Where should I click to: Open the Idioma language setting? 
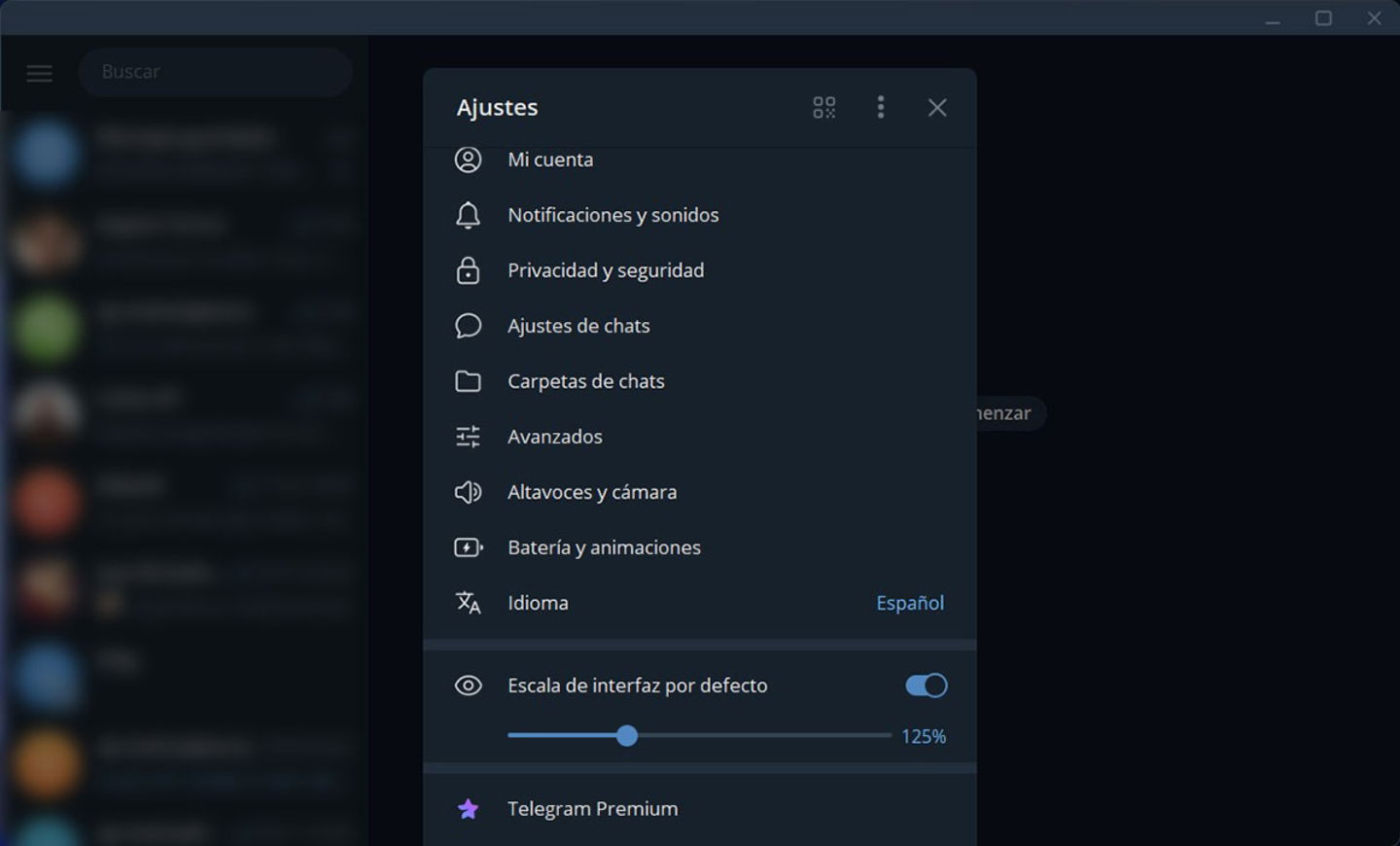click(x=700, y=603)
